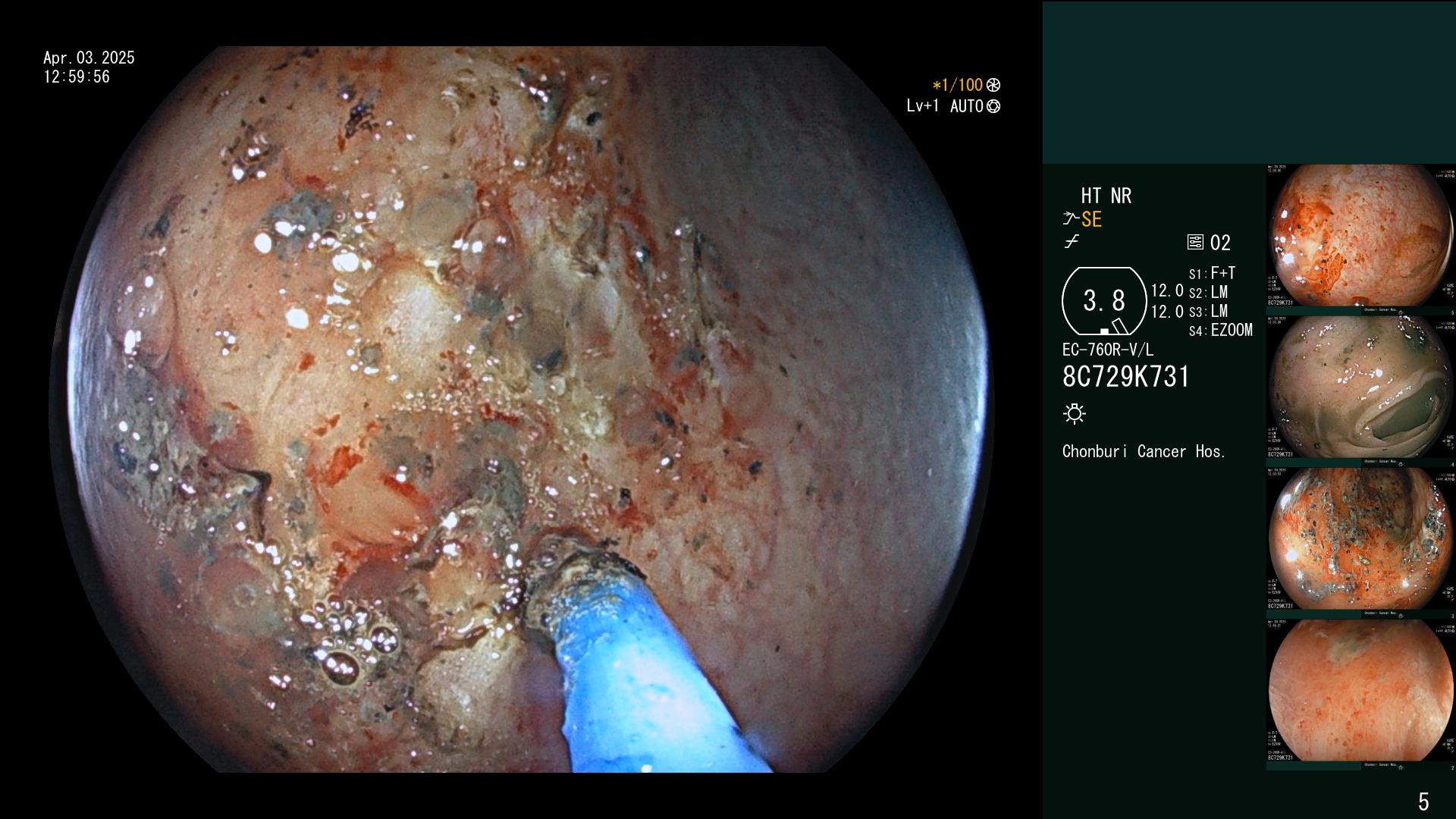This screenshot has width=1456, height=819.
Task: Click the light source sun icon
Action: coord(1075,413)
